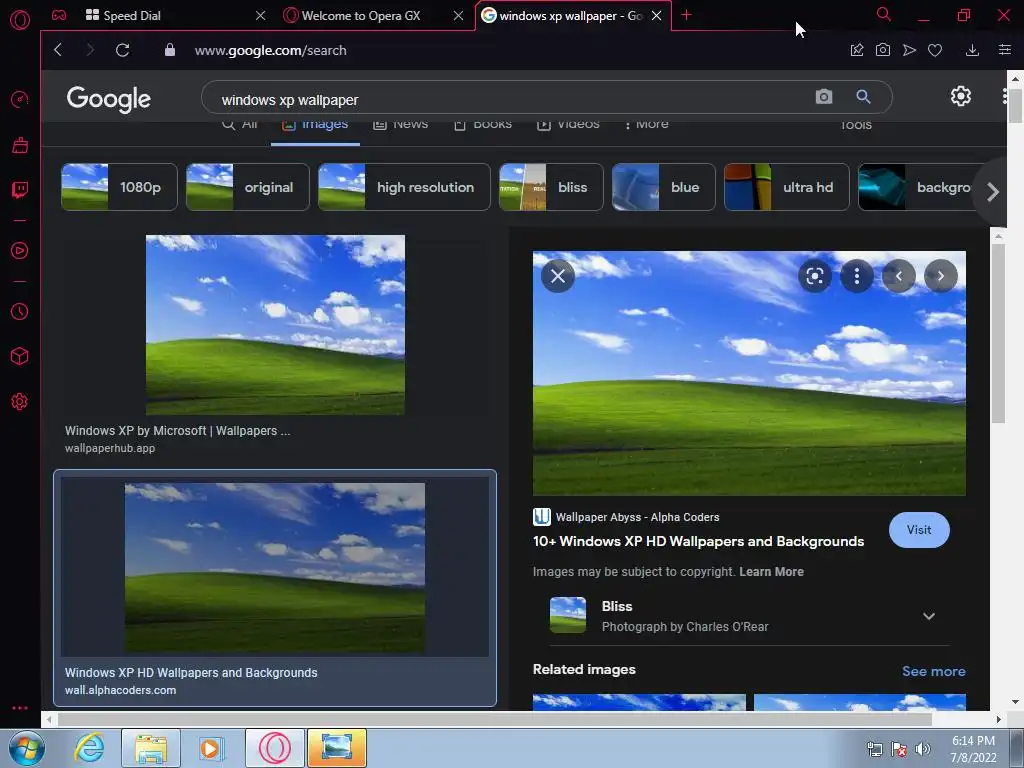Reload the current page
The width and height of the screenshot is (1024, 768).
[x=122, y=50]
